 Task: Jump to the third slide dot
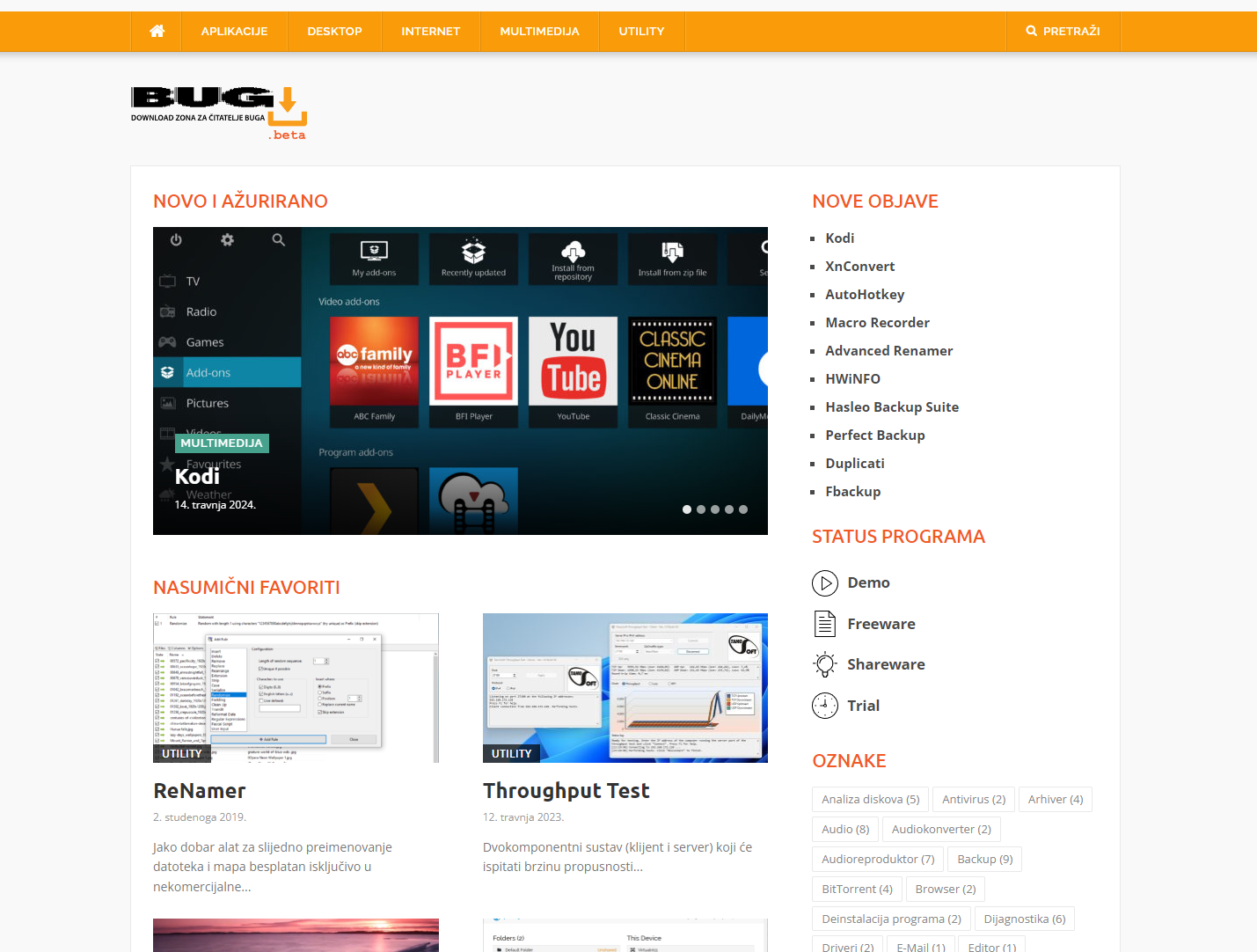(715, 509)
